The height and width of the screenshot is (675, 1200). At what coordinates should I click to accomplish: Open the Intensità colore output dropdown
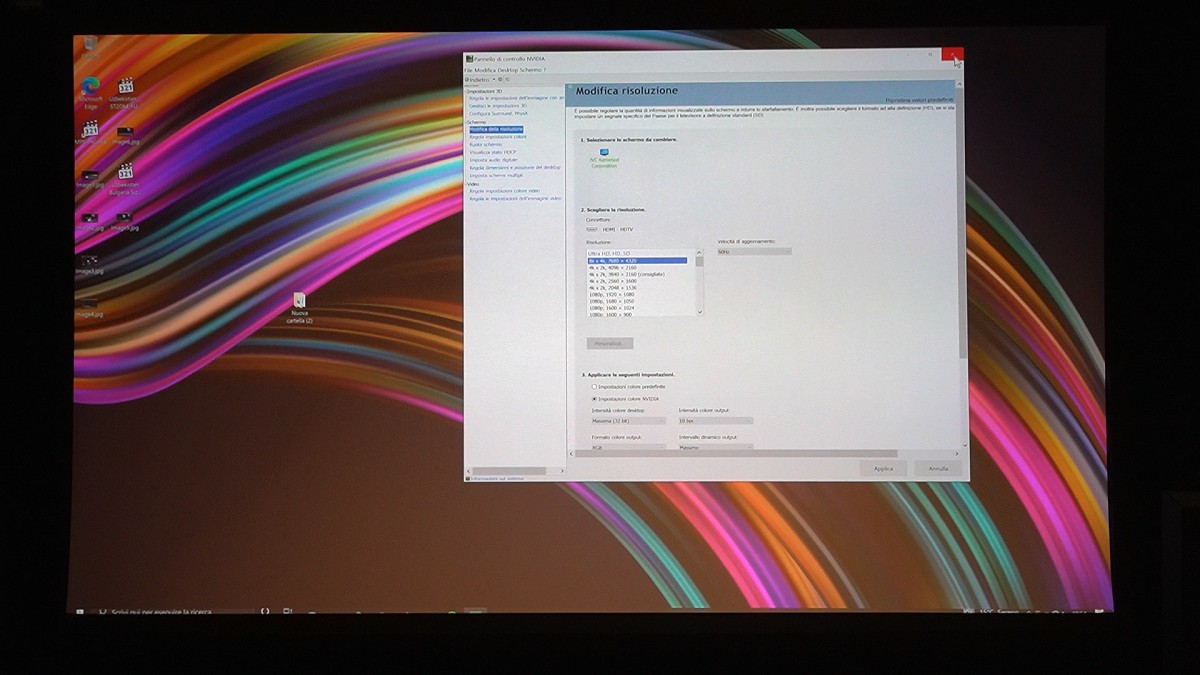[715, 421]
